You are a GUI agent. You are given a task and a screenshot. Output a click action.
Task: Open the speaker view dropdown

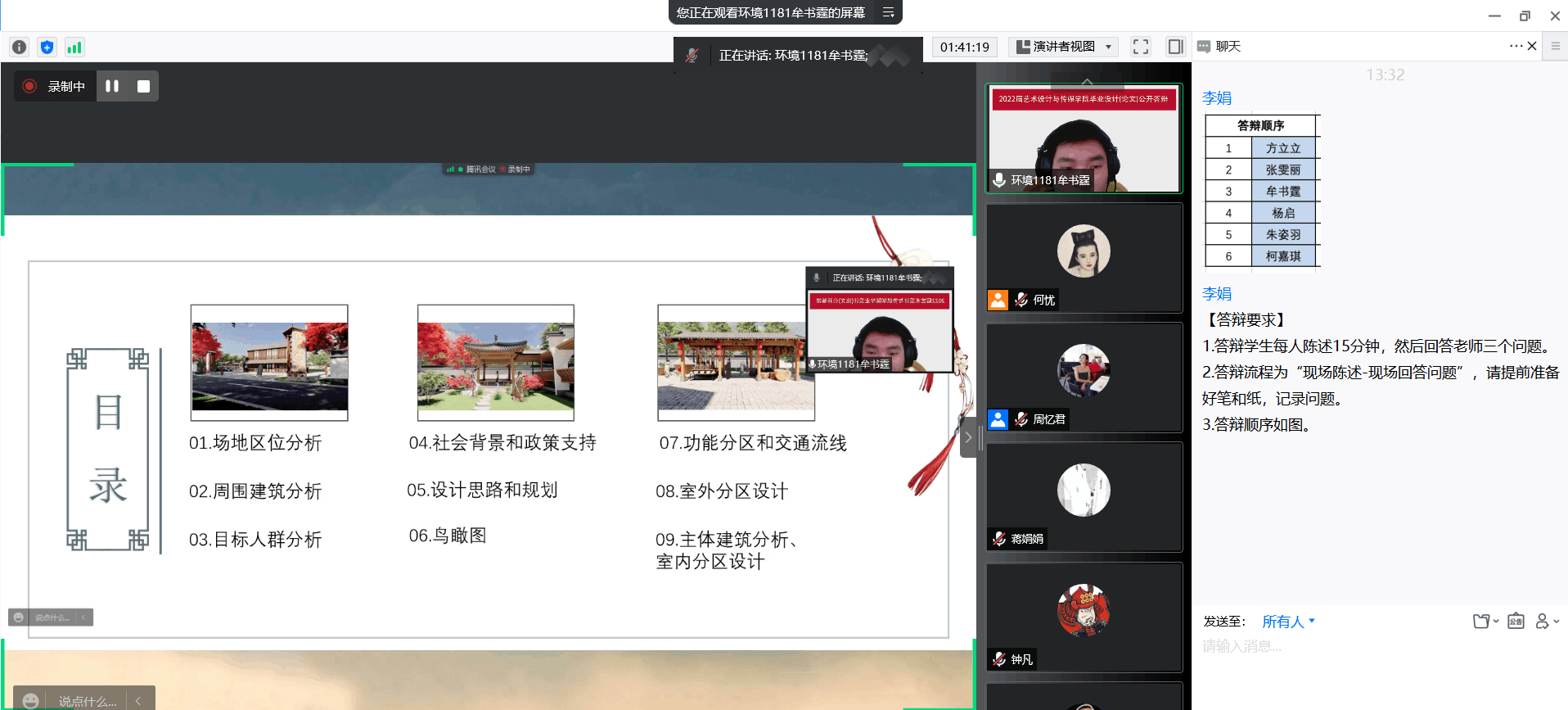1064,47
